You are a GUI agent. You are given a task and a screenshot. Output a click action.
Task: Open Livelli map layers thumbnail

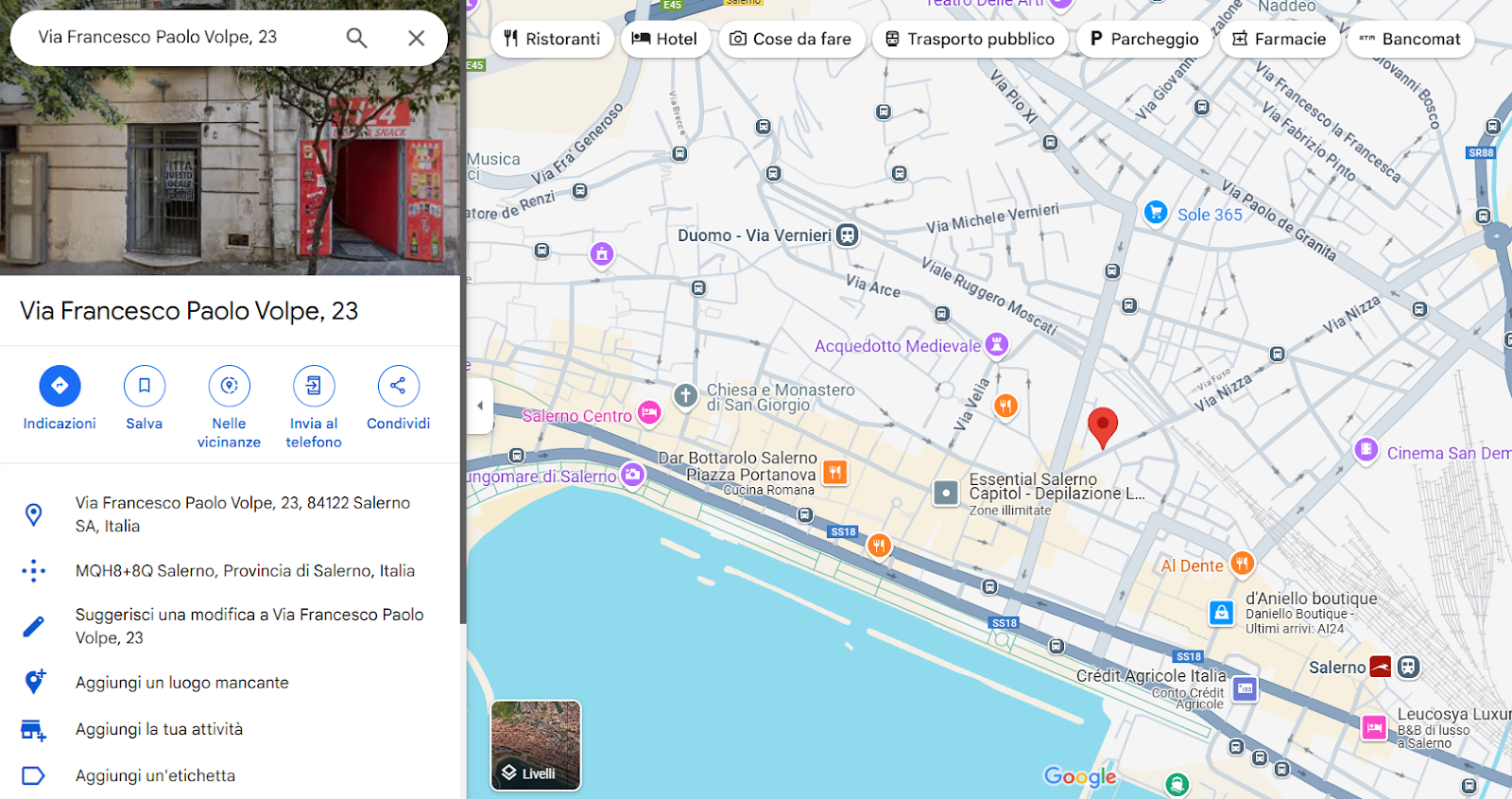(x=536, y=745)
